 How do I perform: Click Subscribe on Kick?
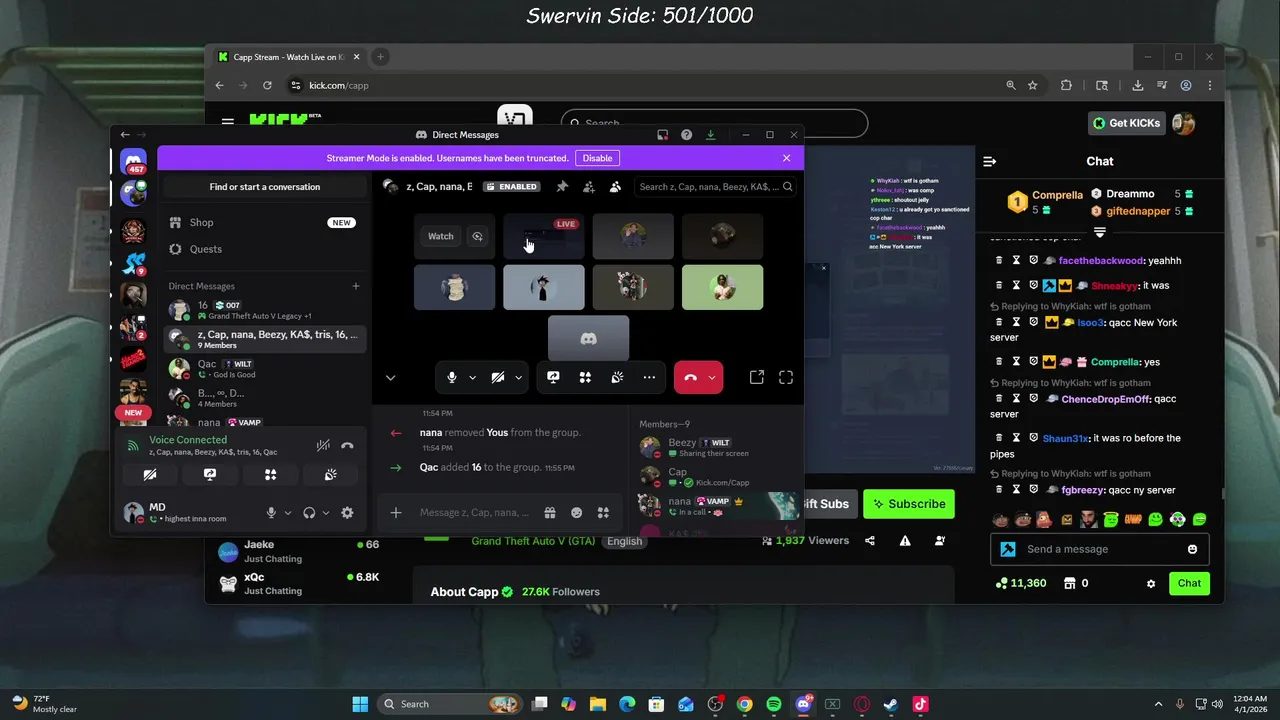tap(909, 504)
